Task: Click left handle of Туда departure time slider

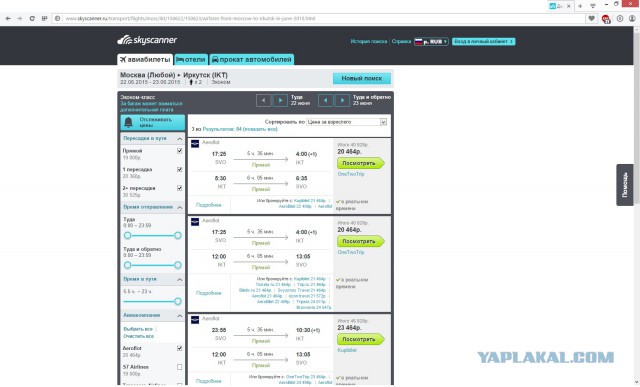Action: tap(127, 236)
